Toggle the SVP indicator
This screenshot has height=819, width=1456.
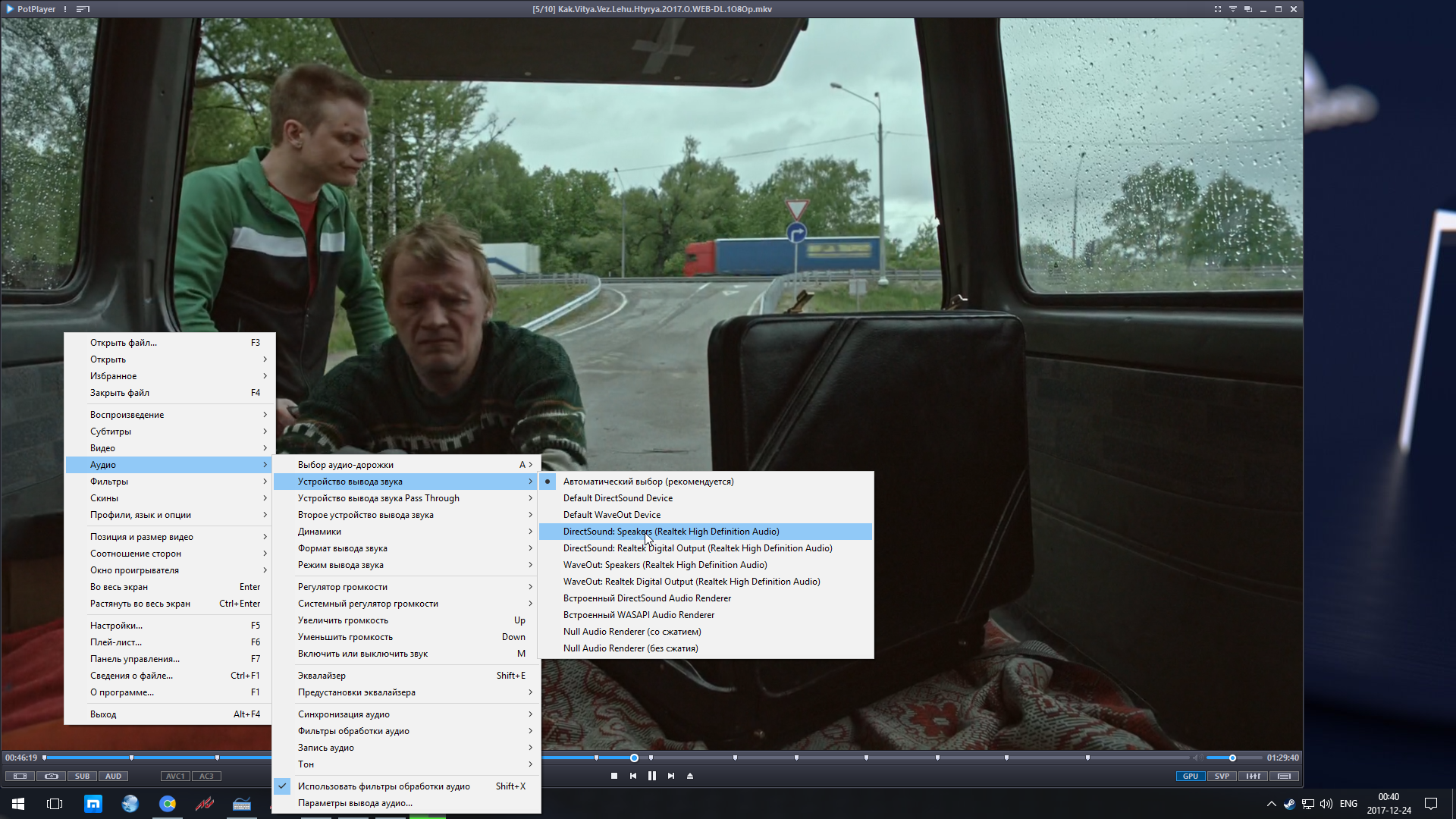[1222, 776]
